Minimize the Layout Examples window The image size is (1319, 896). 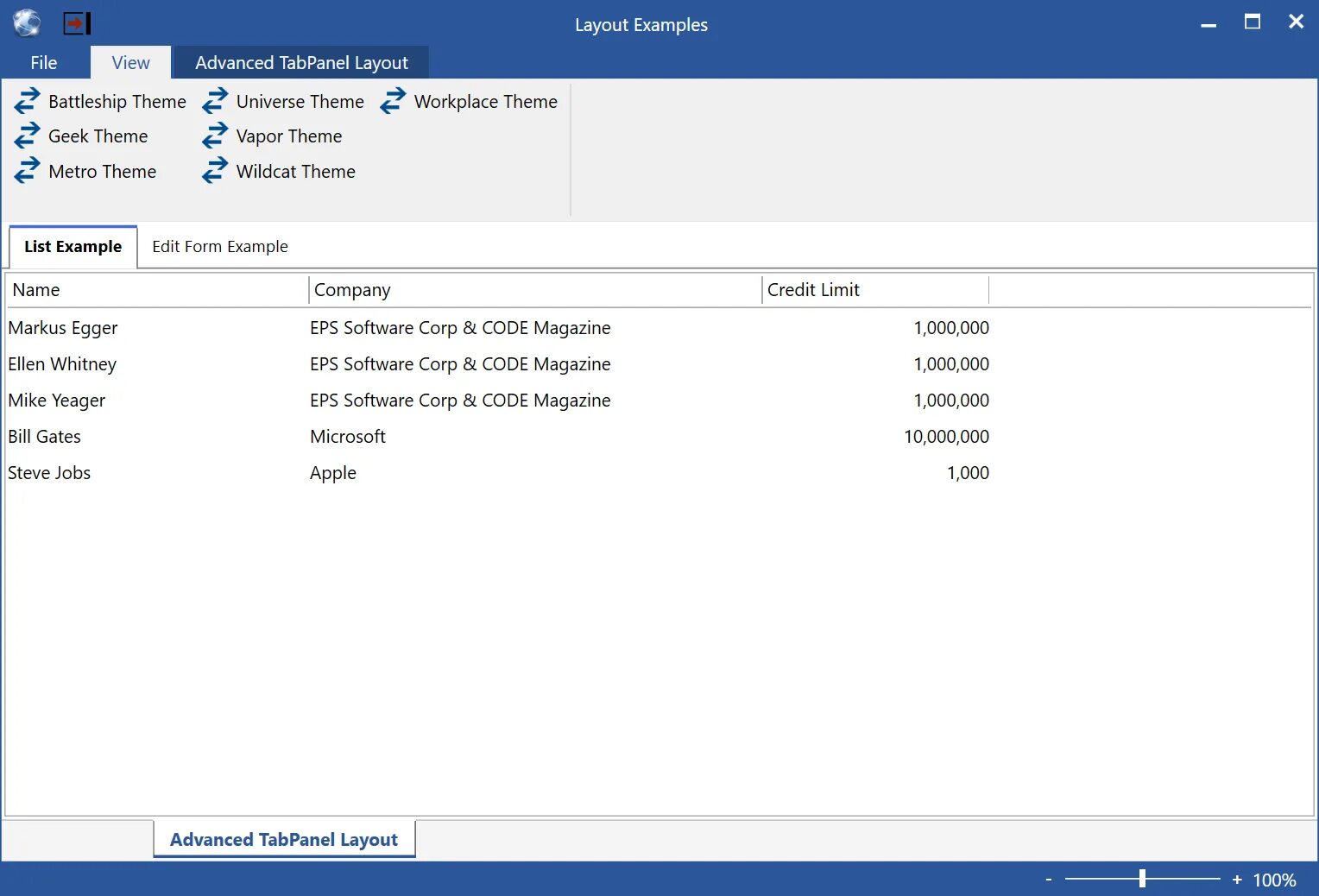pos(1209,23)
